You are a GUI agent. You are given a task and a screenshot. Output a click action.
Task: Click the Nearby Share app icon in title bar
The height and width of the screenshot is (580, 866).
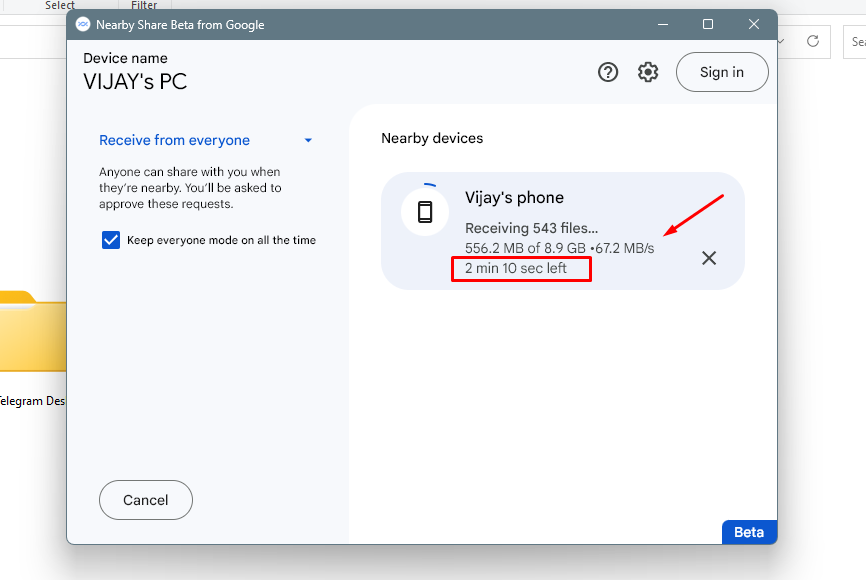point(83,24)
